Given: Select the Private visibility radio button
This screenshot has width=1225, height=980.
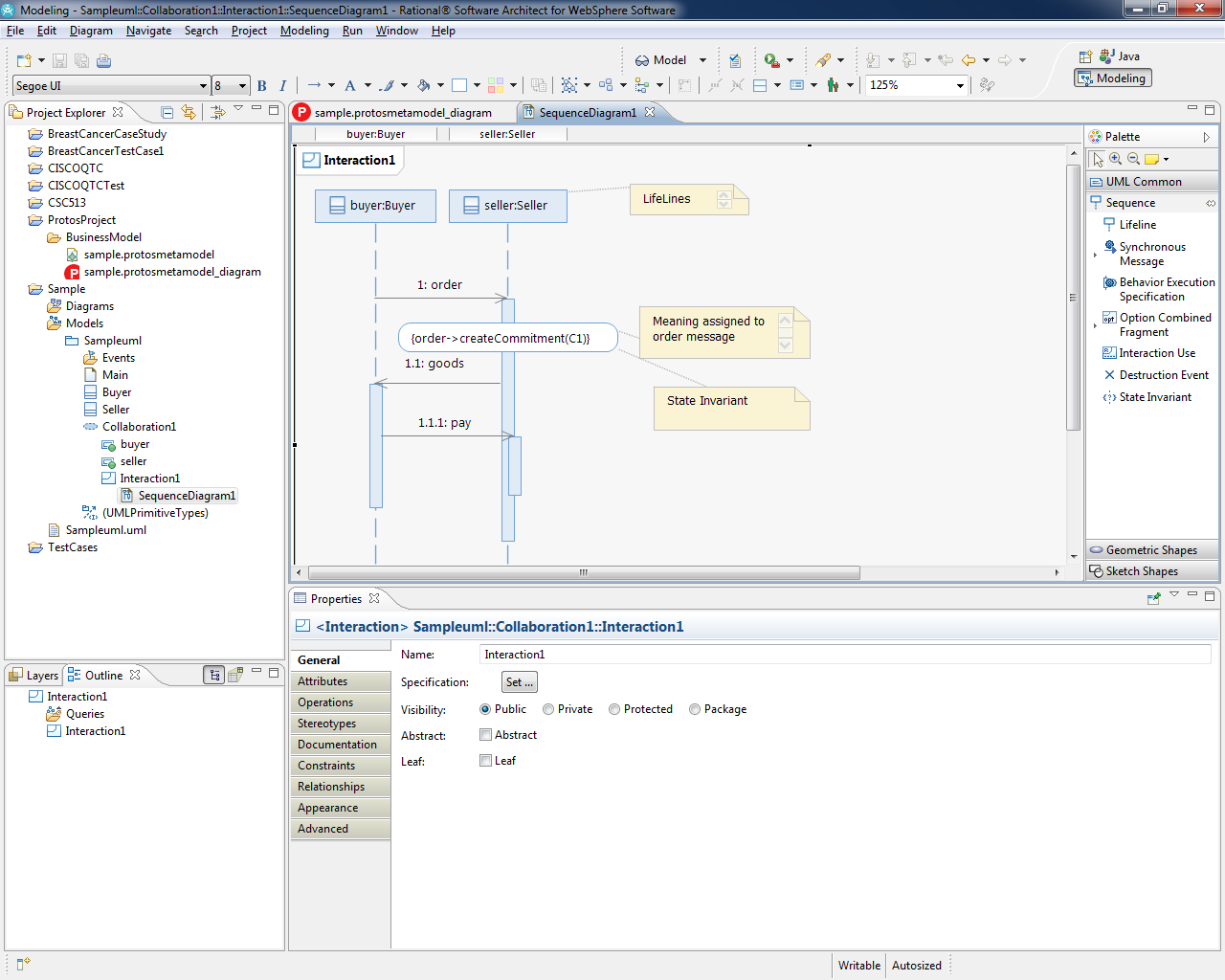Looking at the screenshot, I should [x=548, y=709].
